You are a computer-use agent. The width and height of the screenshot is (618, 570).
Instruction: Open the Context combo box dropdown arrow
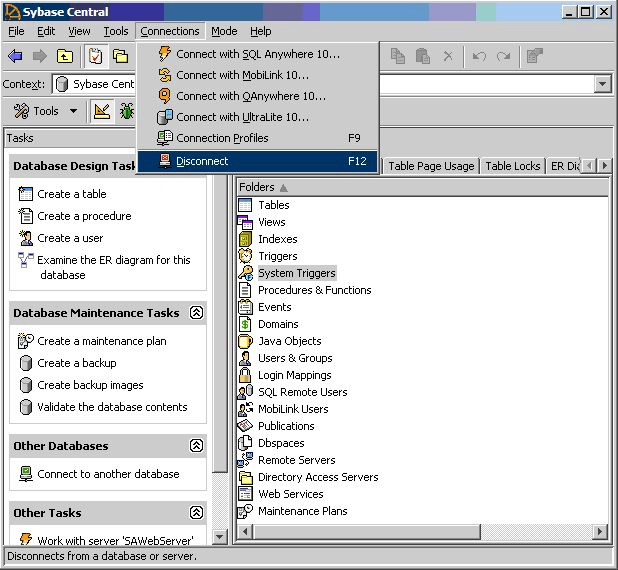602,85
